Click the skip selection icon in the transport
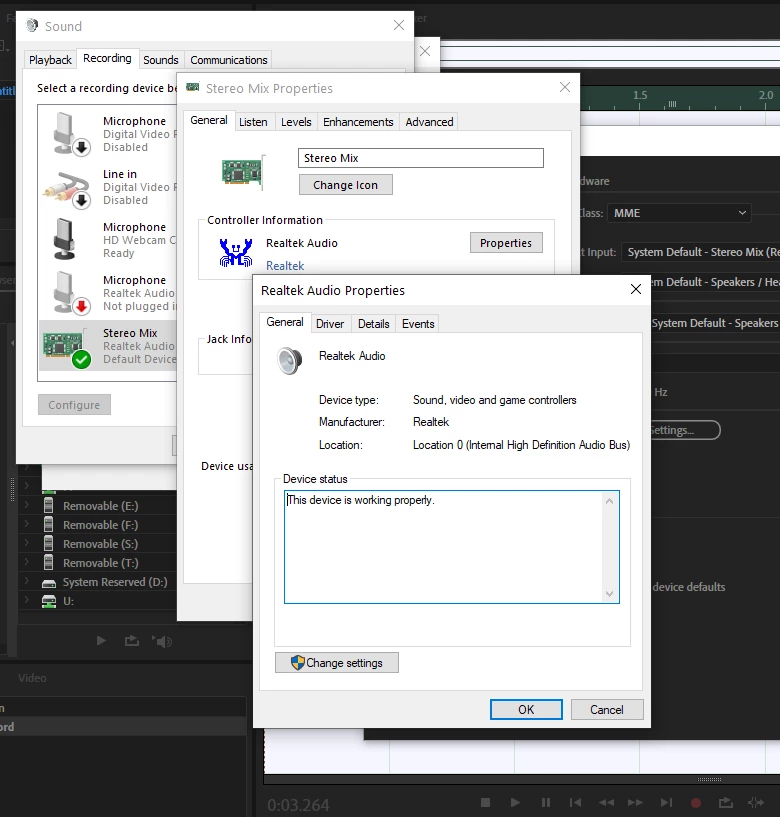This screenshot has width=780, height=817. pyautogui.click(x=756, y=802)
